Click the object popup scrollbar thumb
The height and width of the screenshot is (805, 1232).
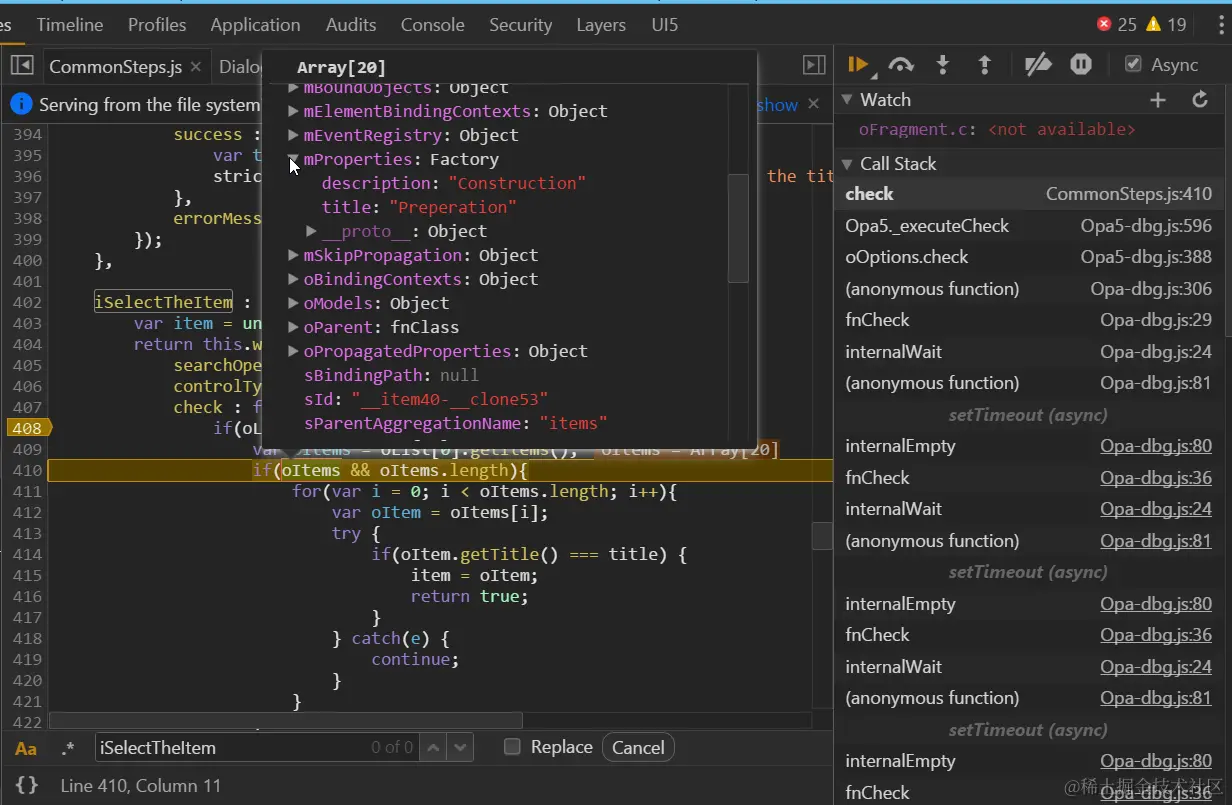click(738, 228)
